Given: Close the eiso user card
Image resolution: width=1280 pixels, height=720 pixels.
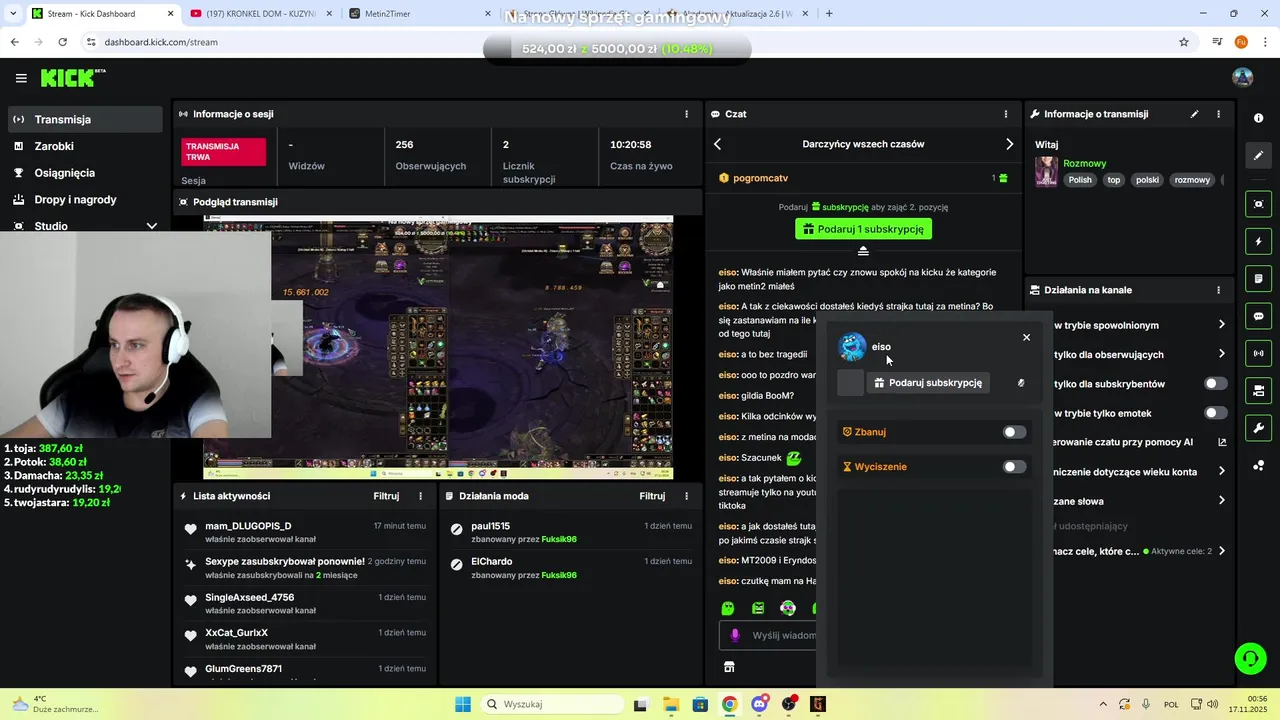Looking at the screenshot, I should coord(1026,337).
